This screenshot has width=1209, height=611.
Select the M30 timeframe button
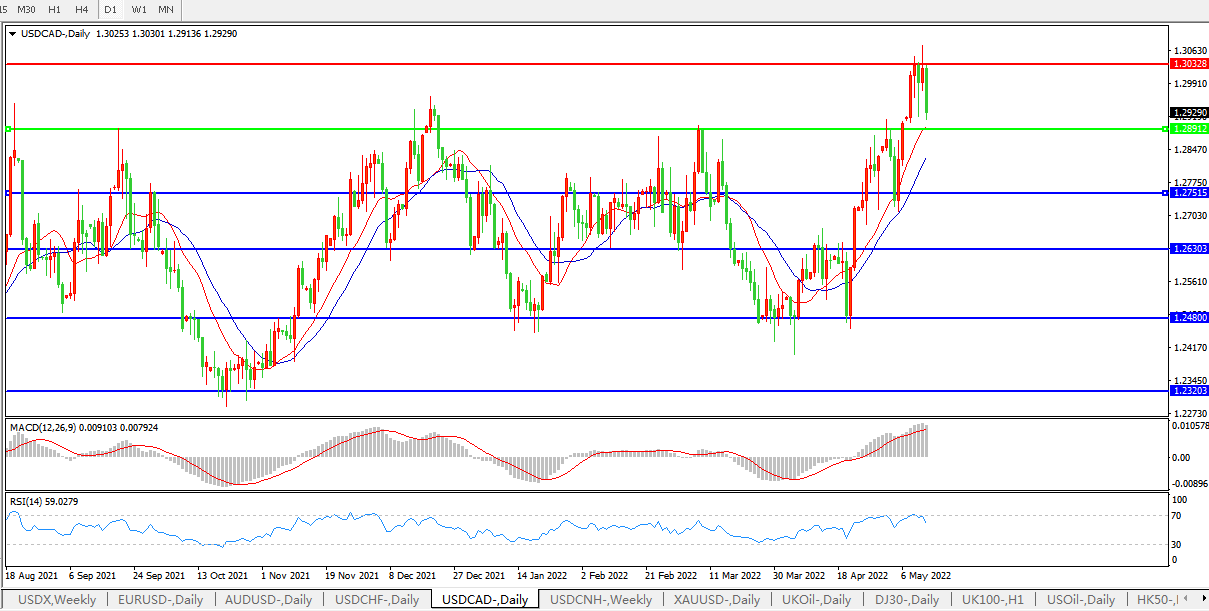(x=25, y=9)
